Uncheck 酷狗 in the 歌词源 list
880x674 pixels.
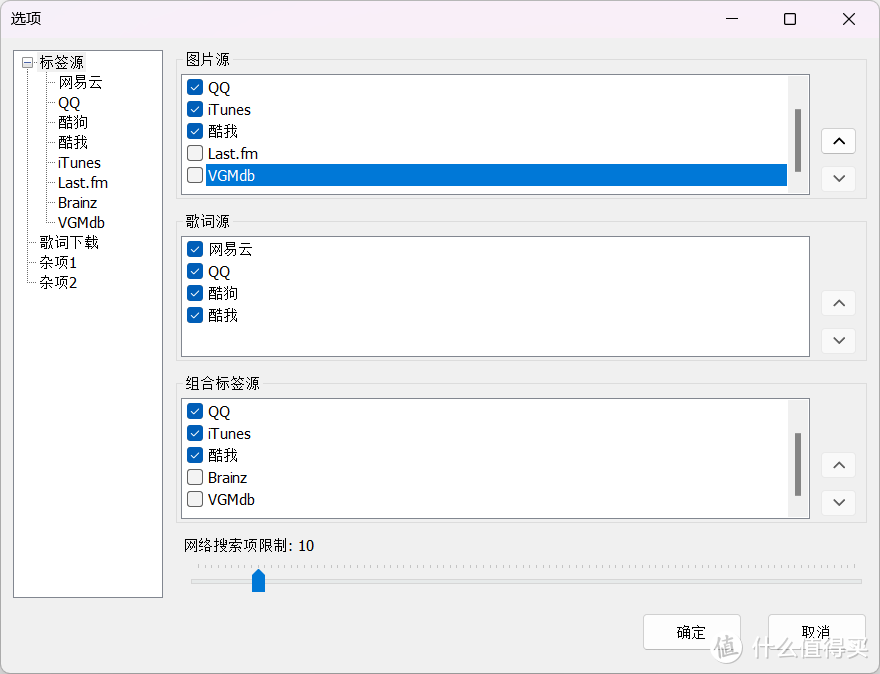click(x=194, y=293)
